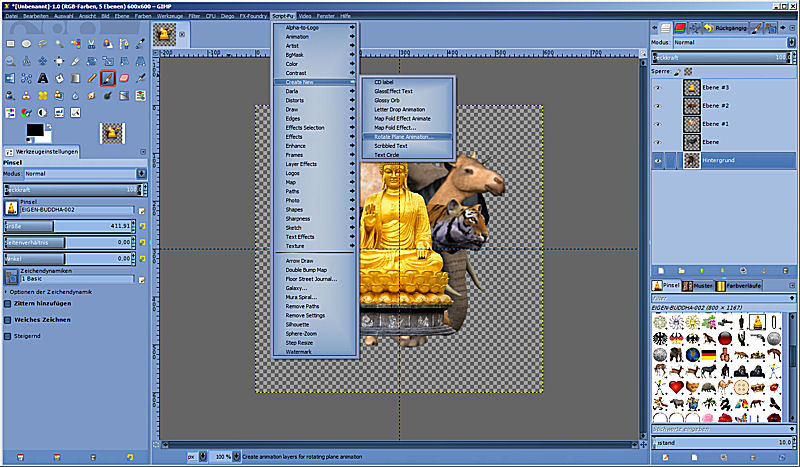Adjust brush Größe slider
The image size is (800, 467).
(x=67, y=226)
